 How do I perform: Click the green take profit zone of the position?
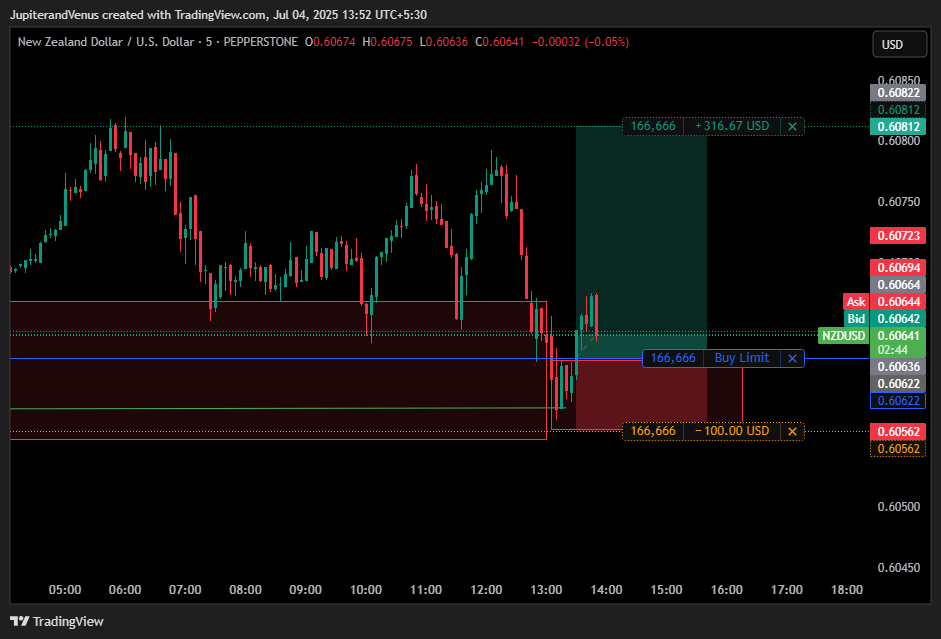pos(641,240)
